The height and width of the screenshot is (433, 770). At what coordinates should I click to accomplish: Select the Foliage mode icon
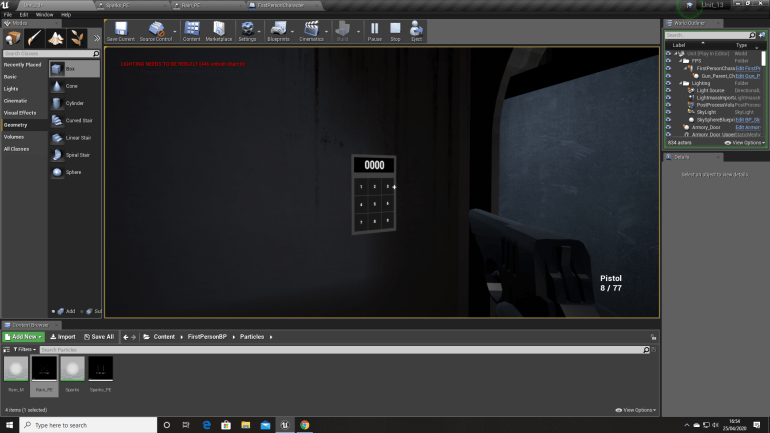(77, 38)
